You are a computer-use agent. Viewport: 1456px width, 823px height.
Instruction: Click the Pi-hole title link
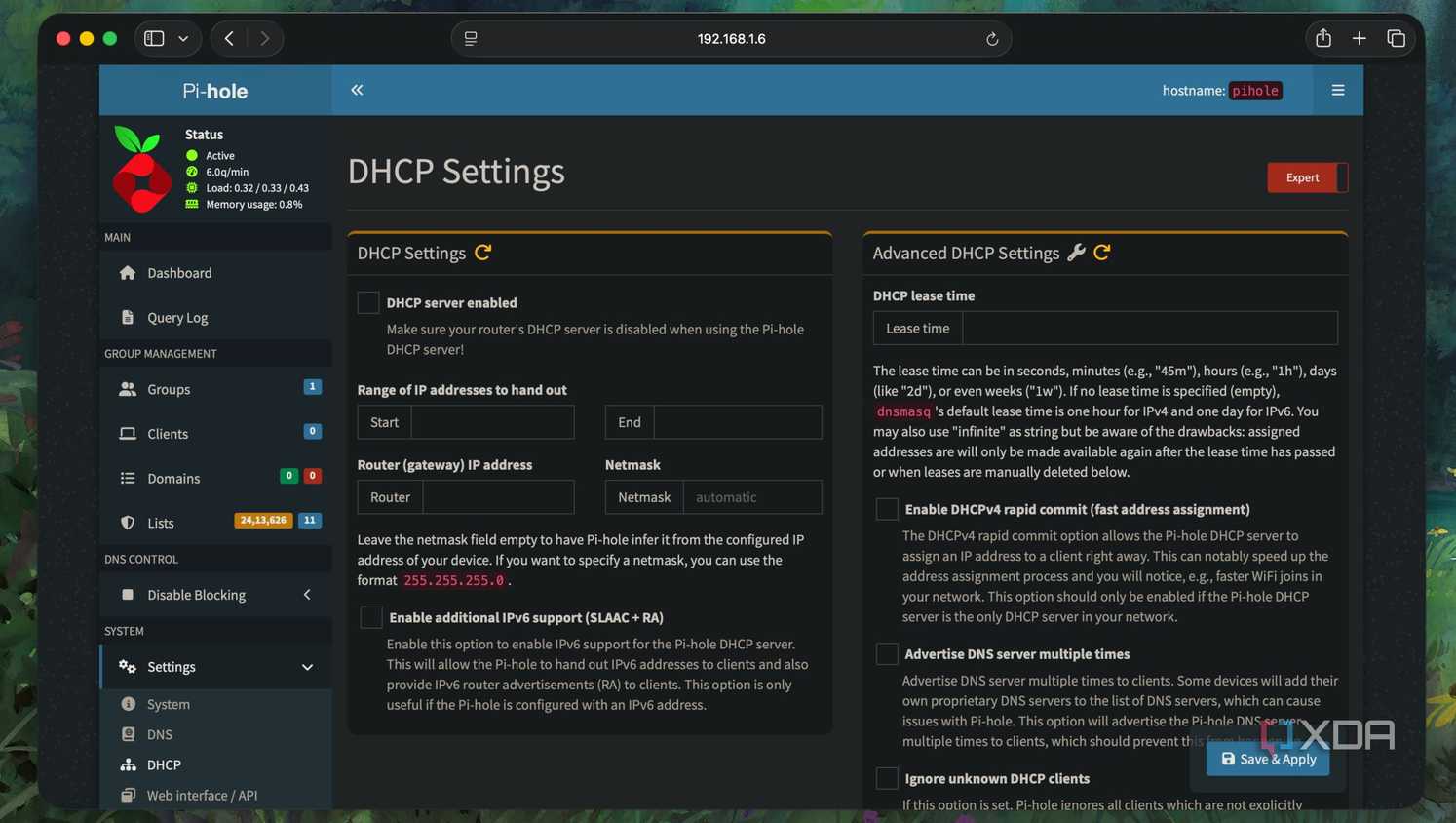coord(215,91)
